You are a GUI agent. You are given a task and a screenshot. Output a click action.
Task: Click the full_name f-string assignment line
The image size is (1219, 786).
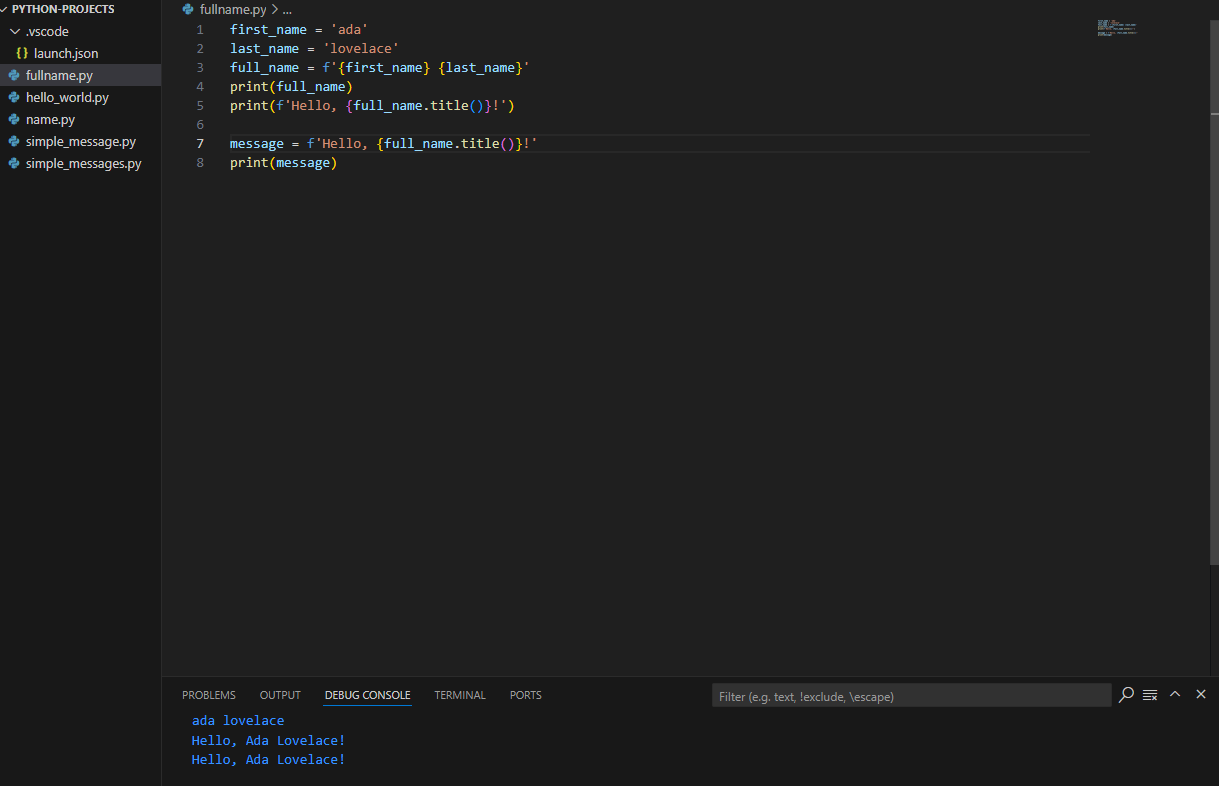[379, 67]
